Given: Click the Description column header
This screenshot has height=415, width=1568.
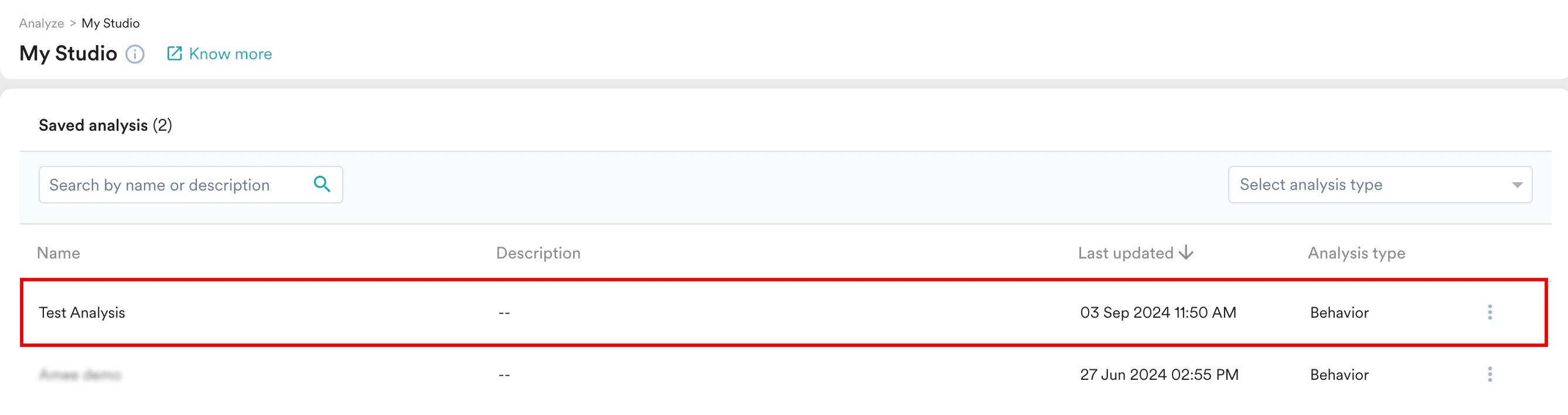Looking at the screenshot, I should (538, 252).
